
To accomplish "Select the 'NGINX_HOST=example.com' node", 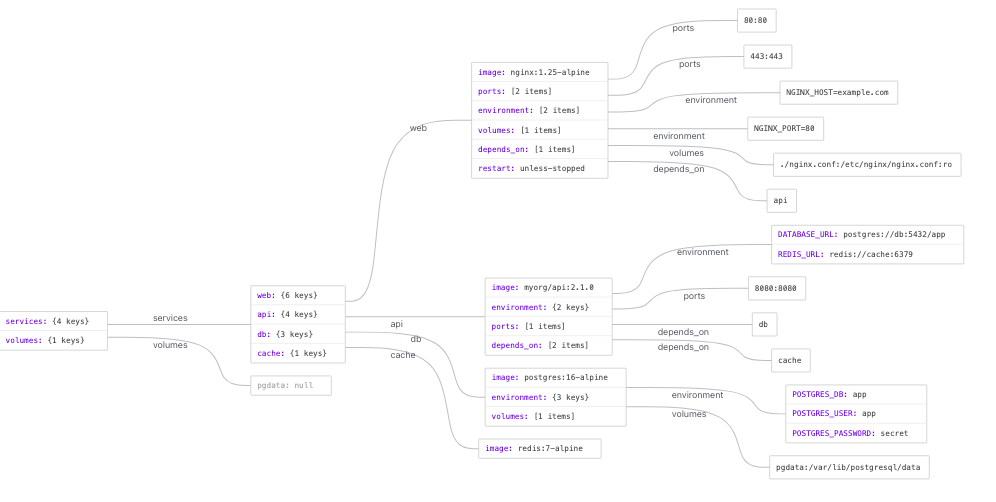I will (x=838, y=92).
